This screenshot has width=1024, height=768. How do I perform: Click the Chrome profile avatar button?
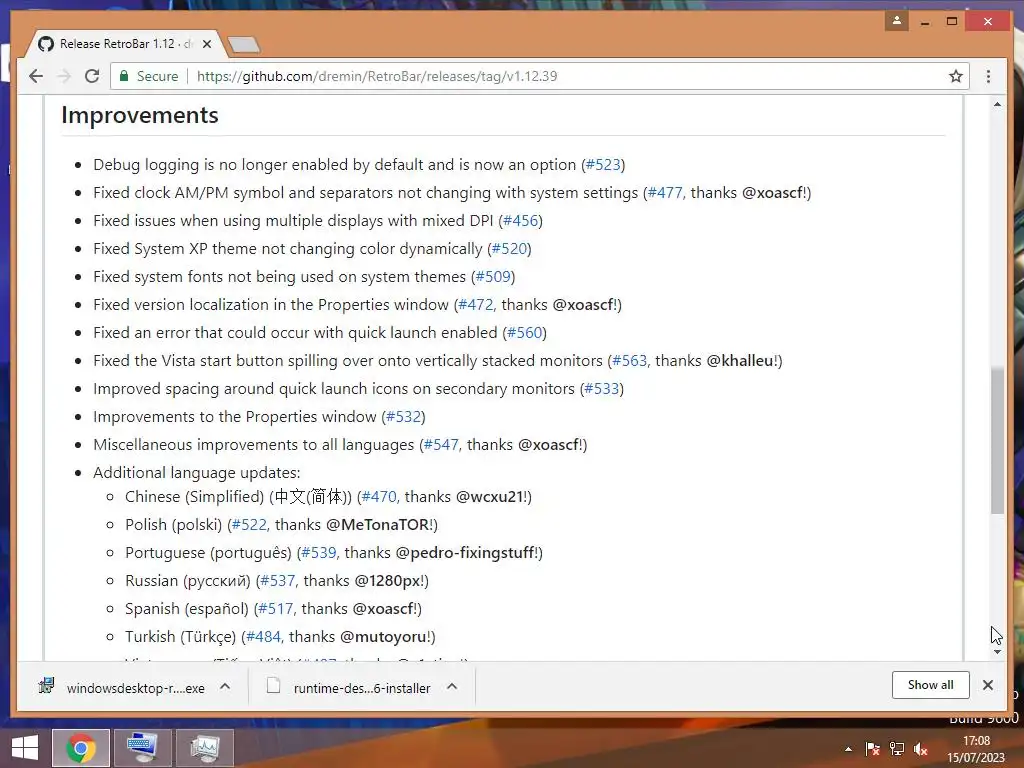point(897,21)
